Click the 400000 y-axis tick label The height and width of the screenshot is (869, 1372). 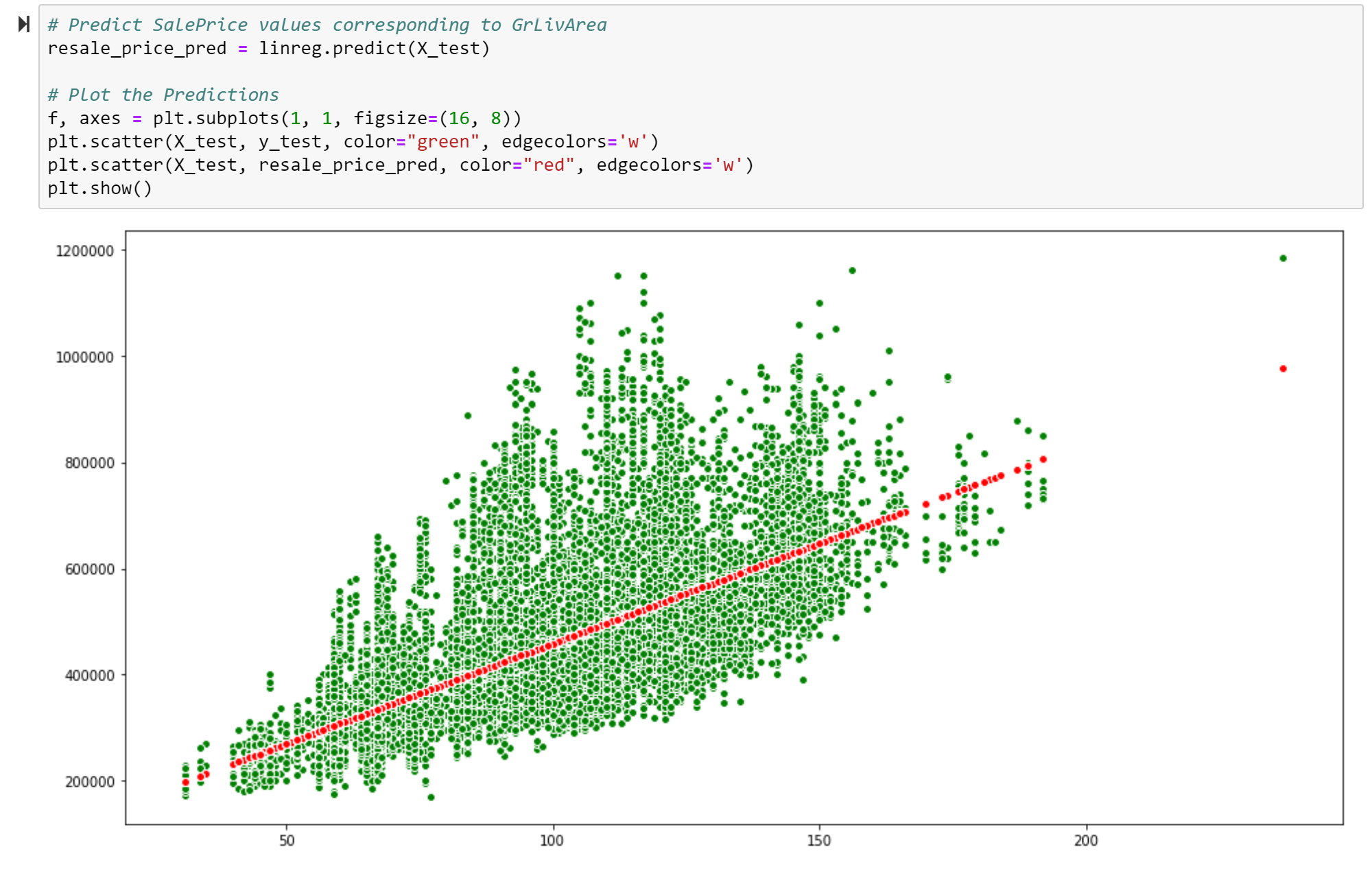pos(89,676)
